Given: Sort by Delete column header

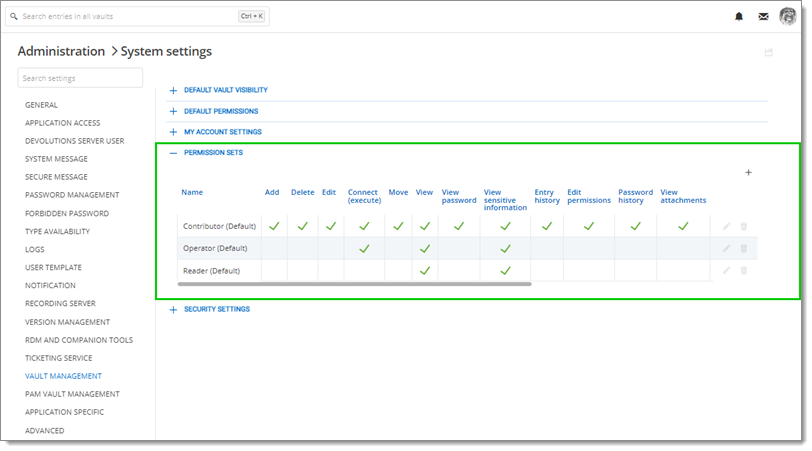Looking at the screenshot, I should (x=302, y=192).
